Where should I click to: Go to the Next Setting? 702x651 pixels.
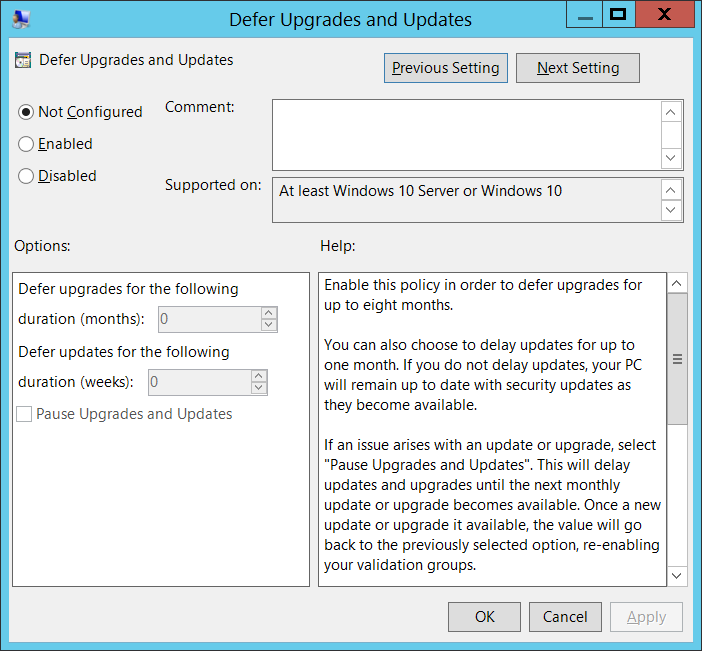578,68
